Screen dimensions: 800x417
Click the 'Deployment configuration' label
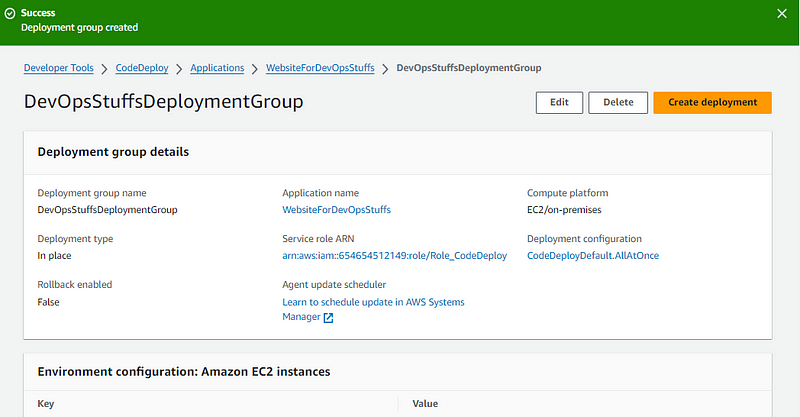pyautogui.click(x=584, y=239)
